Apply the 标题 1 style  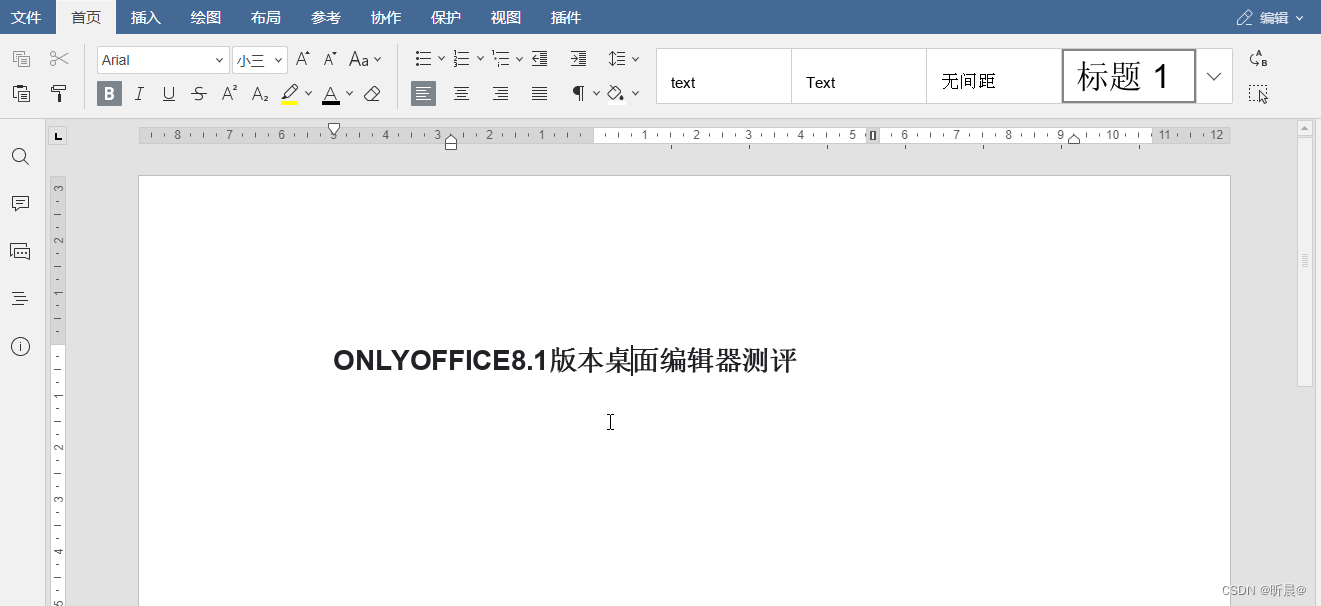point(1129,76)
